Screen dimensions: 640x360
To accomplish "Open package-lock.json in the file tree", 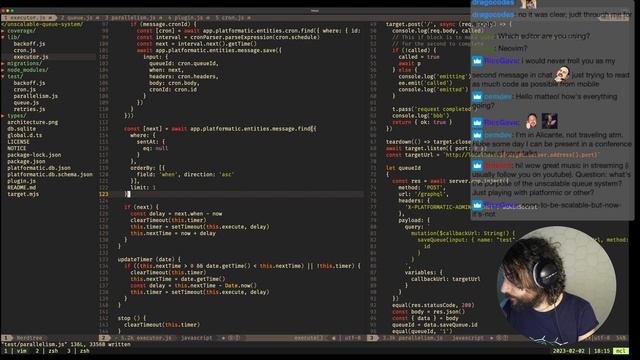I will pos(34,155).
